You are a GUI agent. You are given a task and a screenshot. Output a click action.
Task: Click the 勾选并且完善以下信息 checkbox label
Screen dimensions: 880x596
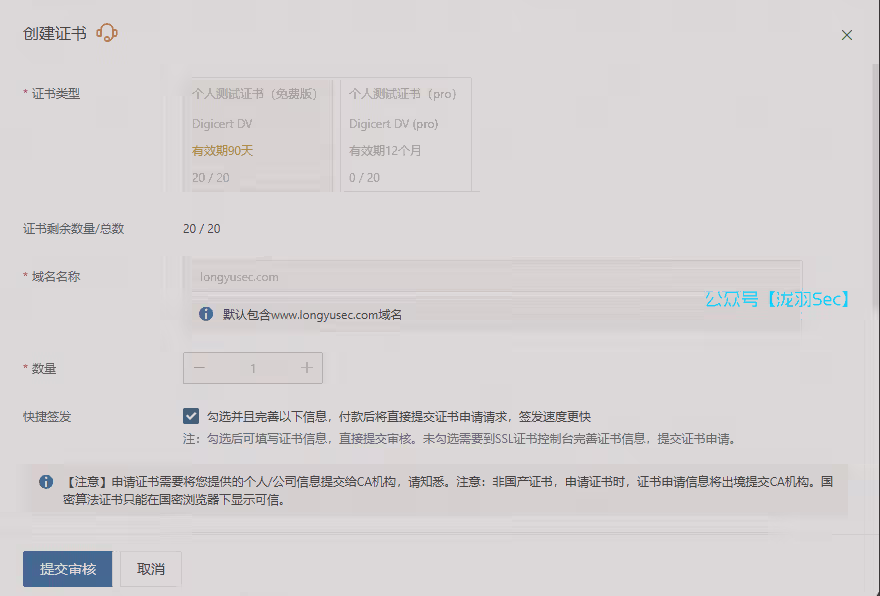405,416
